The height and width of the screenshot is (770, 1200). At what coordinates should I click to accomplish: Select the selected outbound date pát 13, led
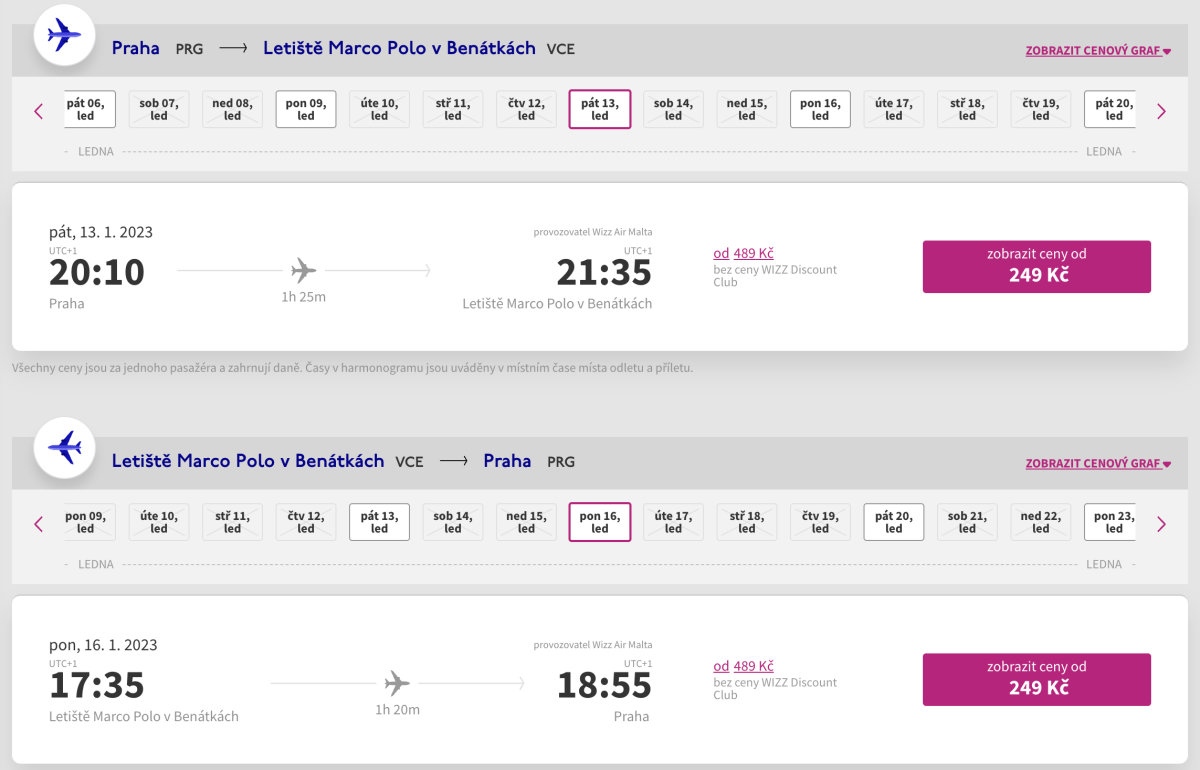(x=600, y=109)
